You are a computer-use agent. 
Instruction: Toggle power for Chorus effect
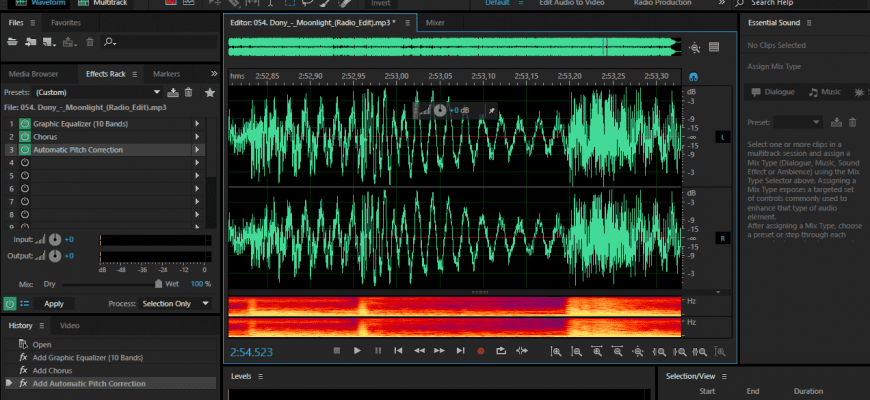24,136
